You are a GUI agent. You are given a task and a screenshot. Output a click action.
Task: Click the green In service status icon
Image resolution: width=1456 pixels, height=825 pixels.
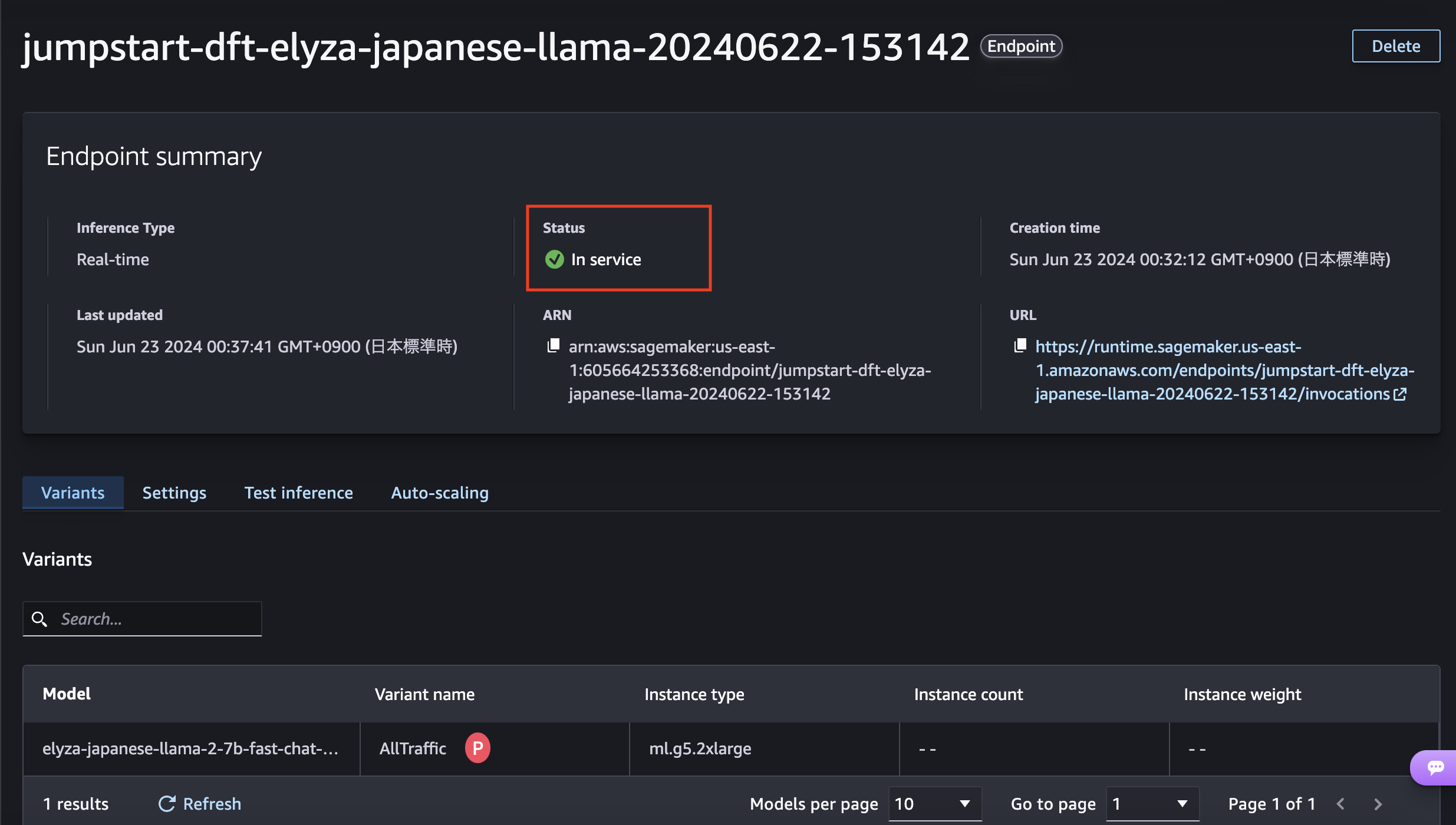click(x=554, y=259)
